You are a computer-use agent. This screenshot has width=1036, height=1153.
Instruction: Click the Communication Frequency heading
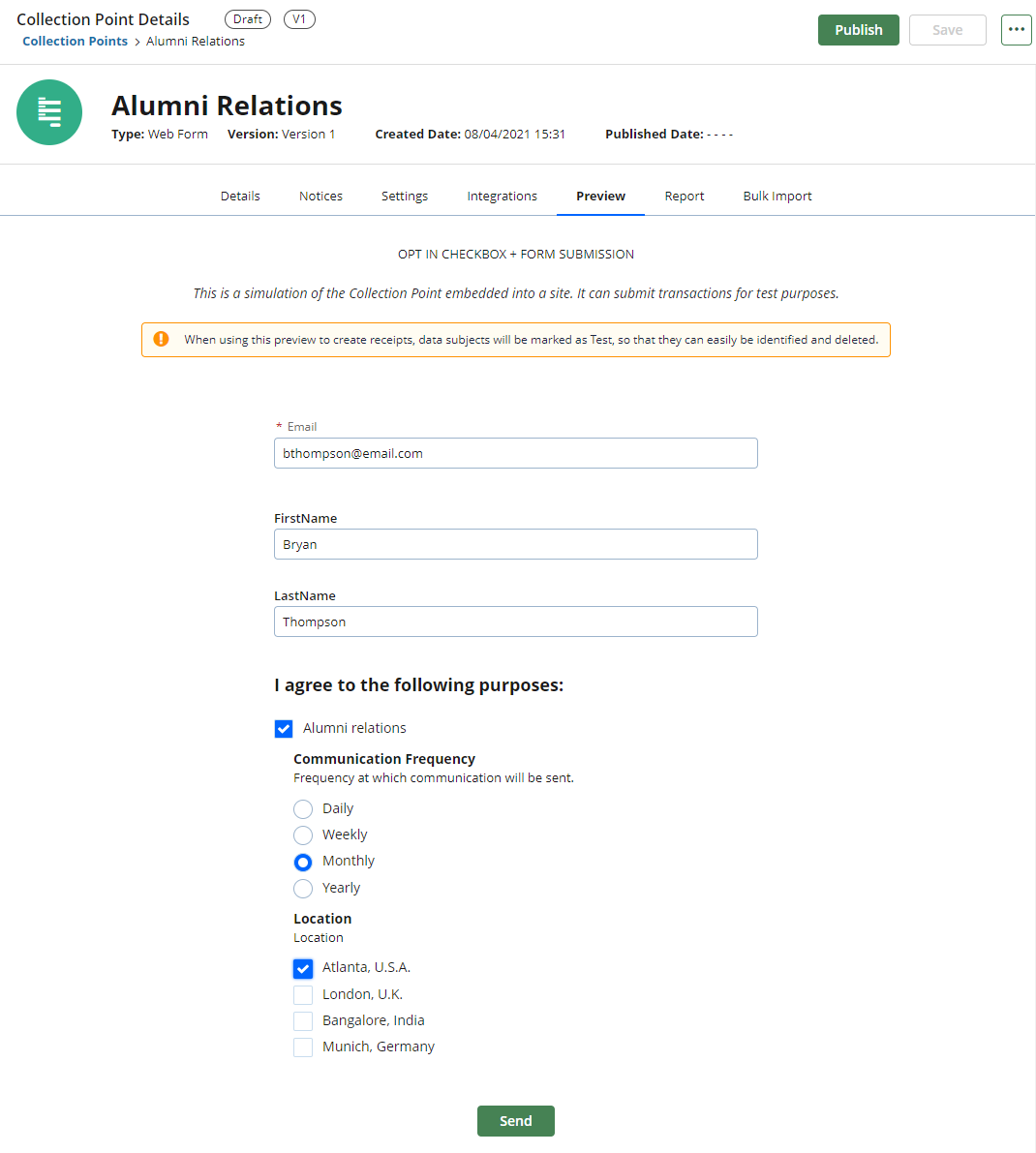[383, 759]
